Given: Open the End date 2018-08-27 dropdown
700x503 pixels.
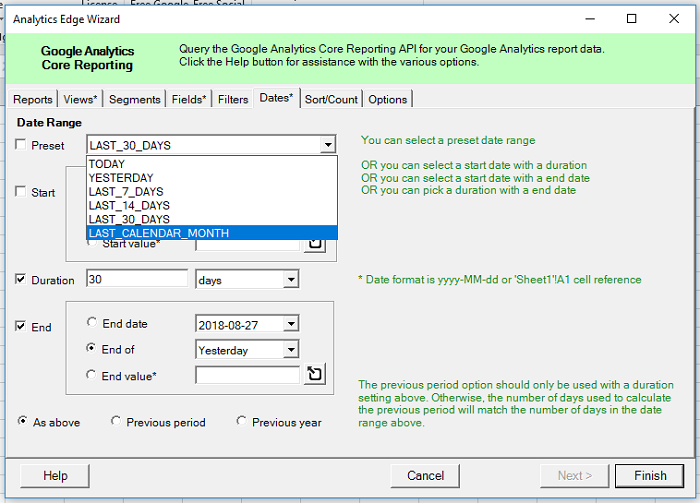Looking at the screenshot, I should (291, 324).
